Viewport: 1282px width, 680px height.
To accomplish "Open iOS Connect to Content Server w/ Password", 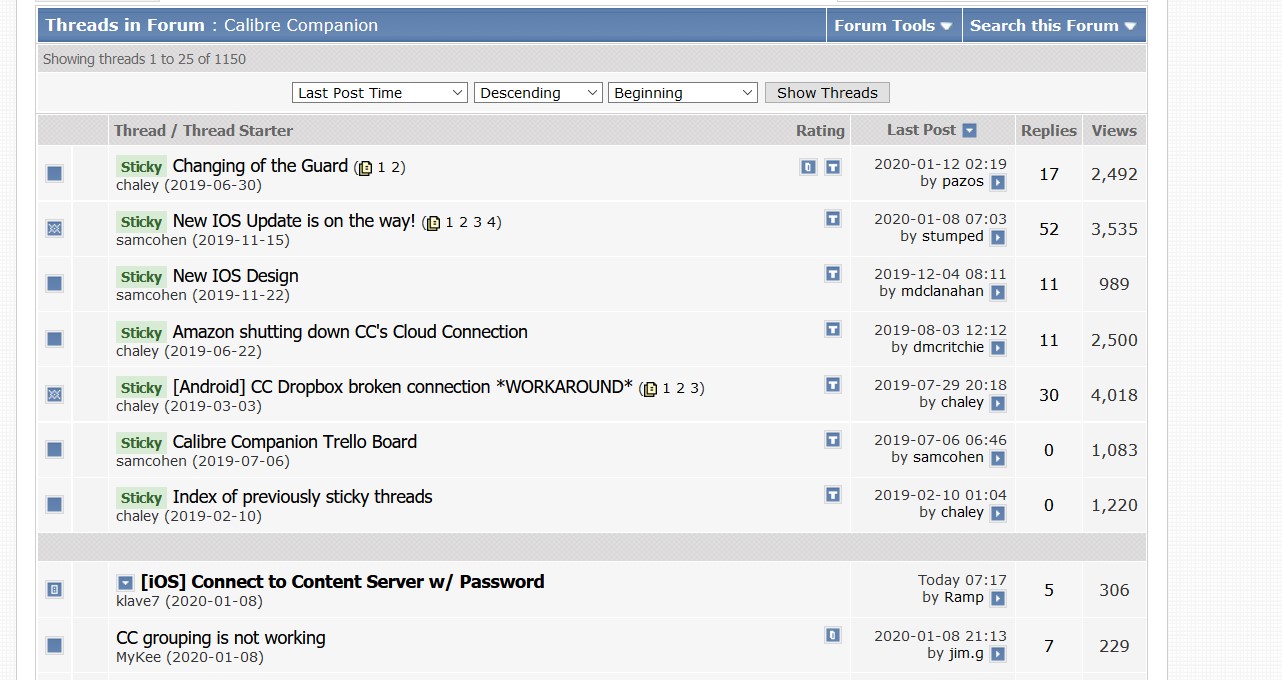I will [x=343, y=582].
